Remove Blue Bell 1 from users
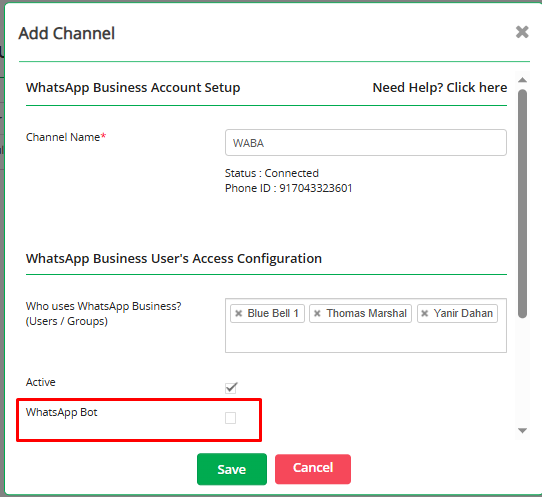The height and width of the screenshot is (497, 542). 239,313
